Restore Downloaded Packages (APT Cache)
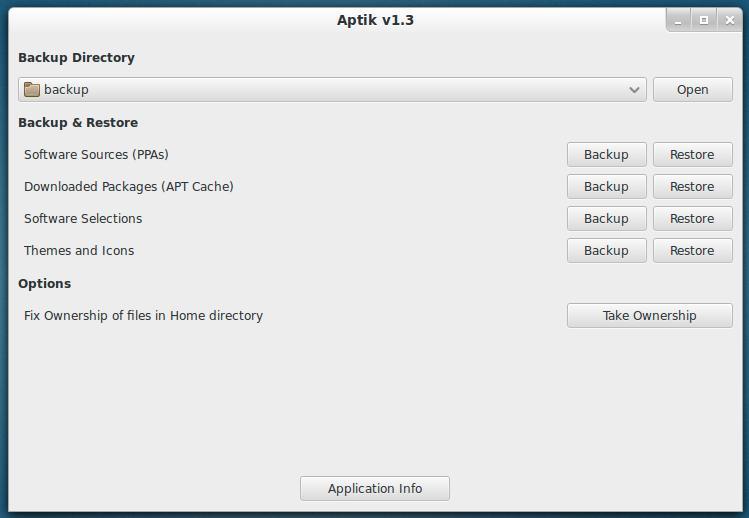The image size is (749, 518). [692, 187]
